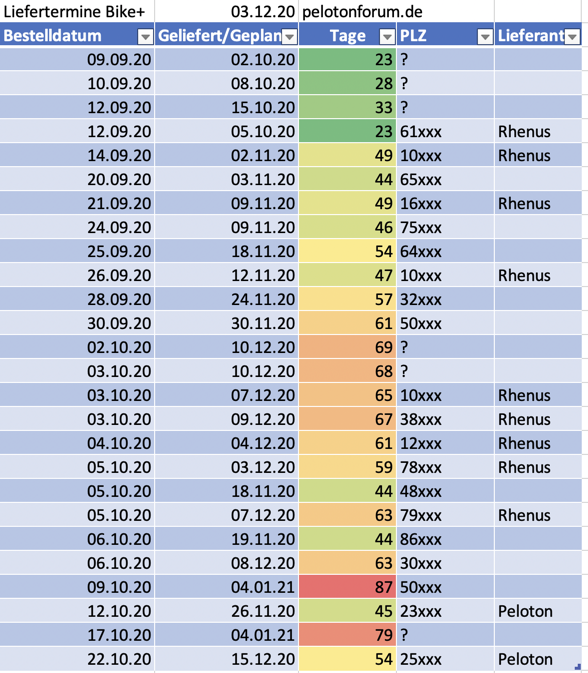Viewport: 588px width, 673px height.
Task: Select cell with order date 09.09.20
Action: [x=77, y=59]
